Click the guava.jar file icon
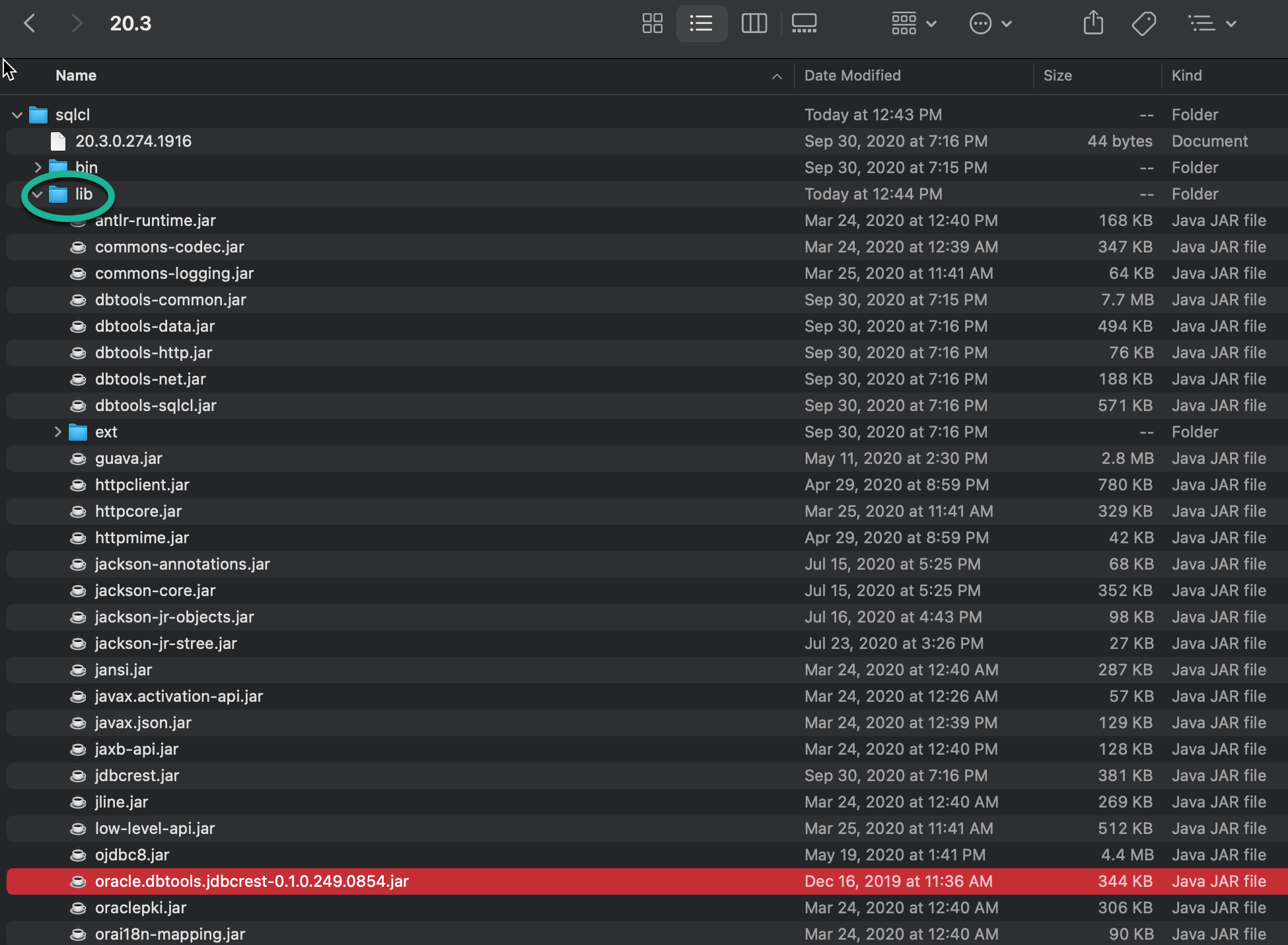 78,459
